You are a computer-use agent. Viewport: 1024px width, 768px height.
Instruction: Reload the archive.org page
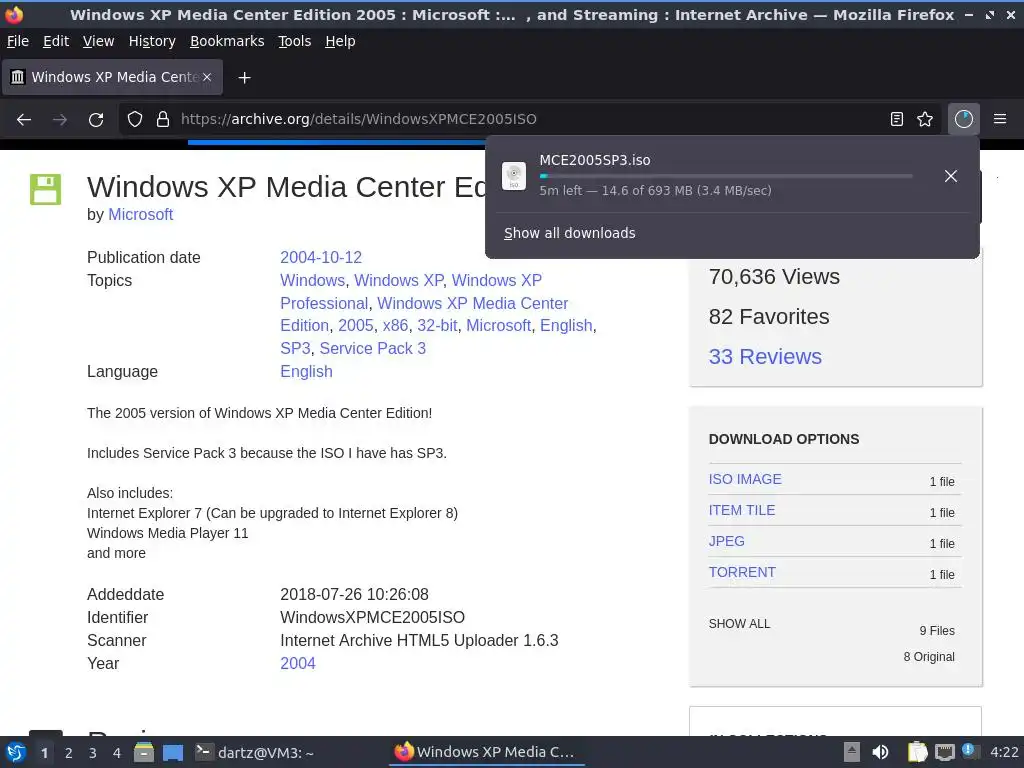pos(96,120)
